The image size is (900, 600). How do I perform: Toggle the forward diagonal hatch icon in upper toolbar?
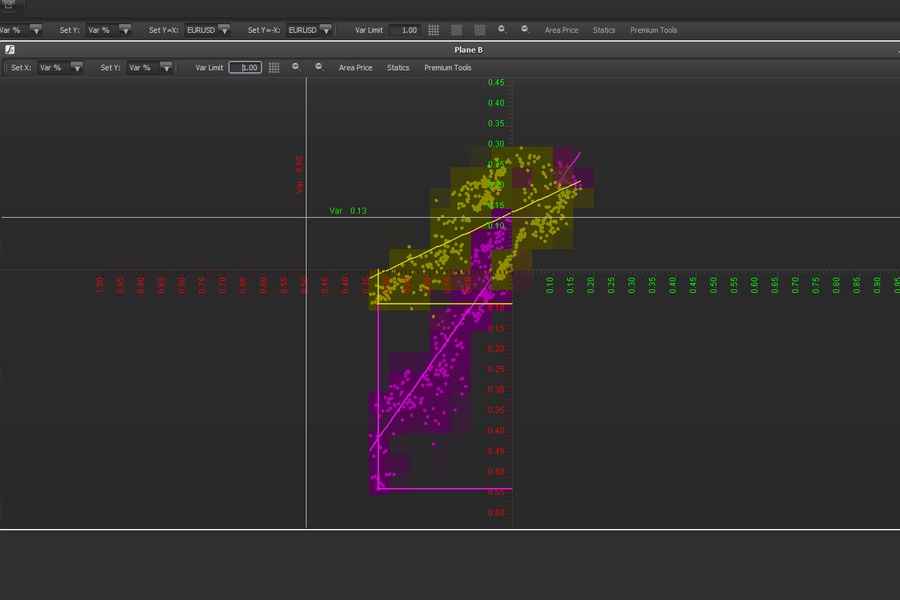(x=456, y=30)
